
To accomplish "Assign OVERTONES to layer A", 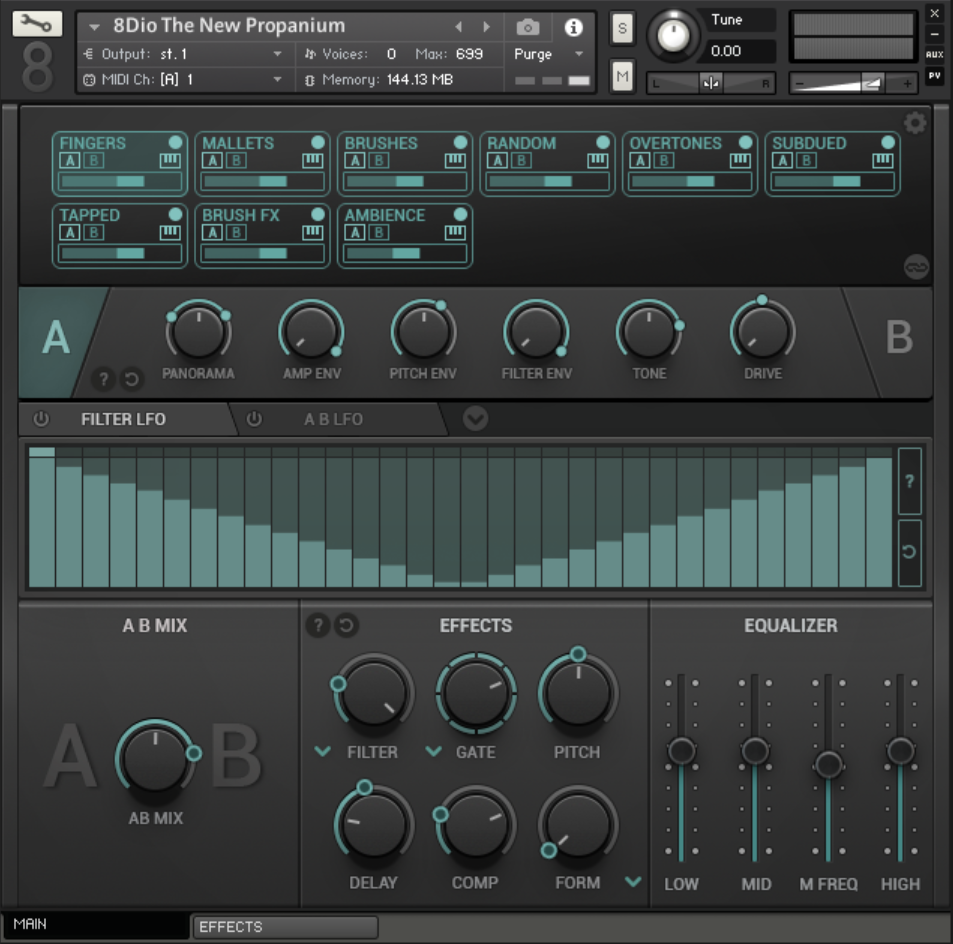I will click(x=639, y=160).
